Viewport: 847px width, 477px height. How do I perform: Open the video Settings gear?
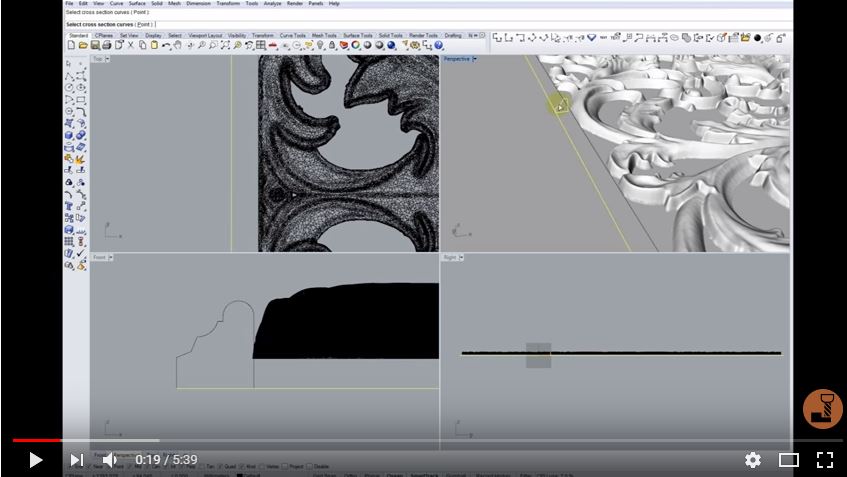pyautogui.click(x=753, y=460)
